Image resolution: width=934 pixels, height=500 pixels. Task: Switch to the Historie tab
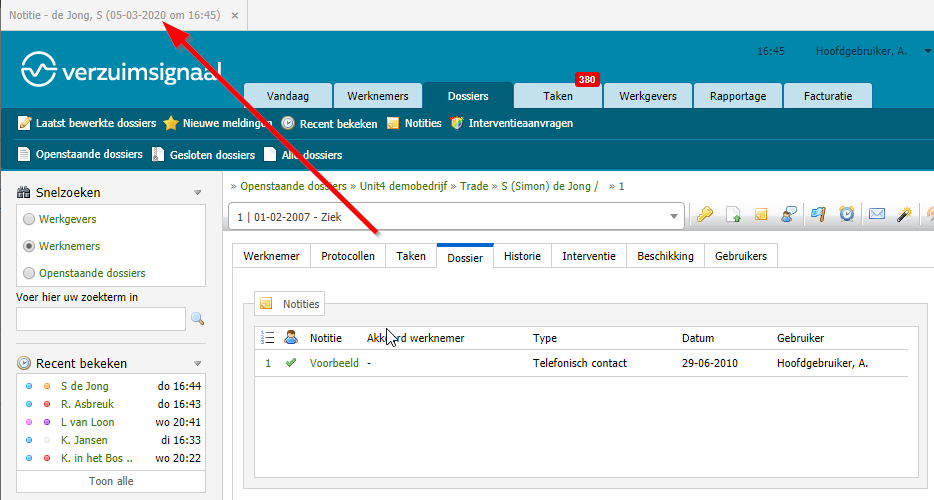pyautogui.click(x=522, y=256)
